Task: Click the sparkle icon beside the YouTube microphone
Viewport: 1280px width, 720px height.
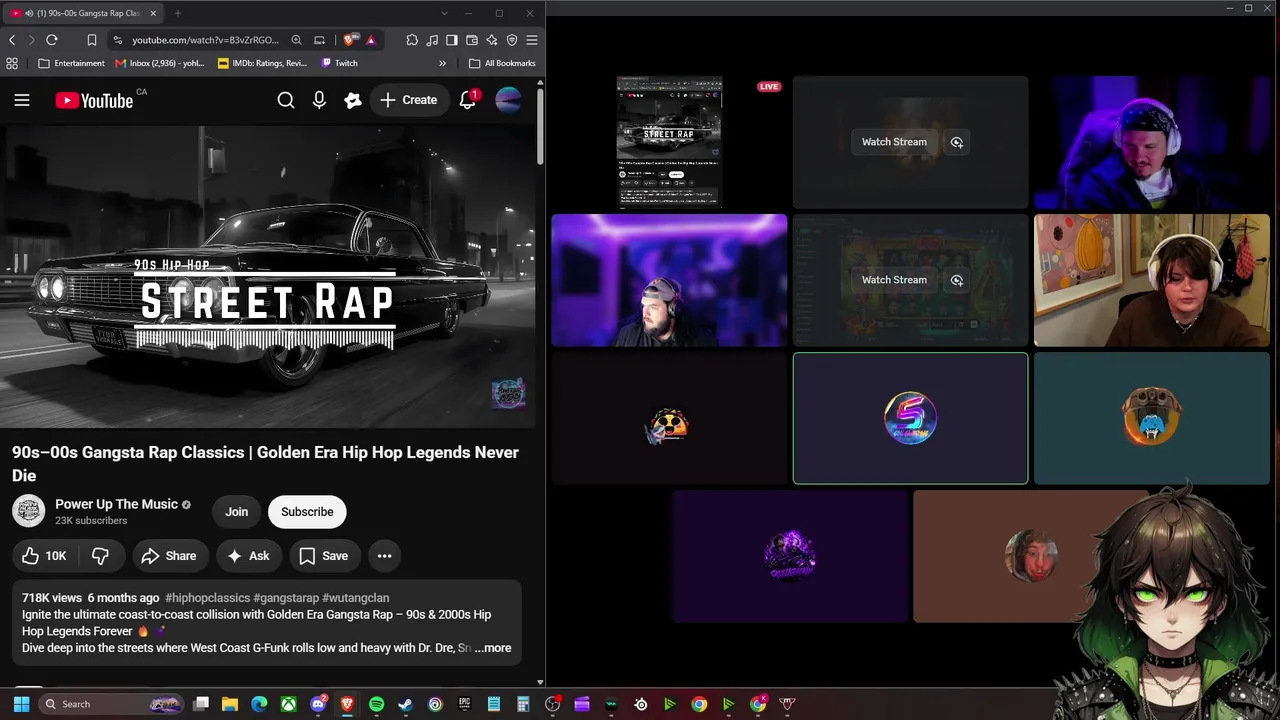Action: (x=352, y=100)
